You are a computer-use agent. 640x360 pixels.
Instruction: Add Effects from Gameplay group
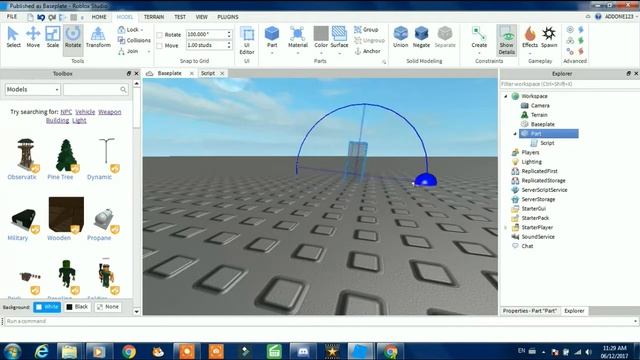(x=530, y=37)
